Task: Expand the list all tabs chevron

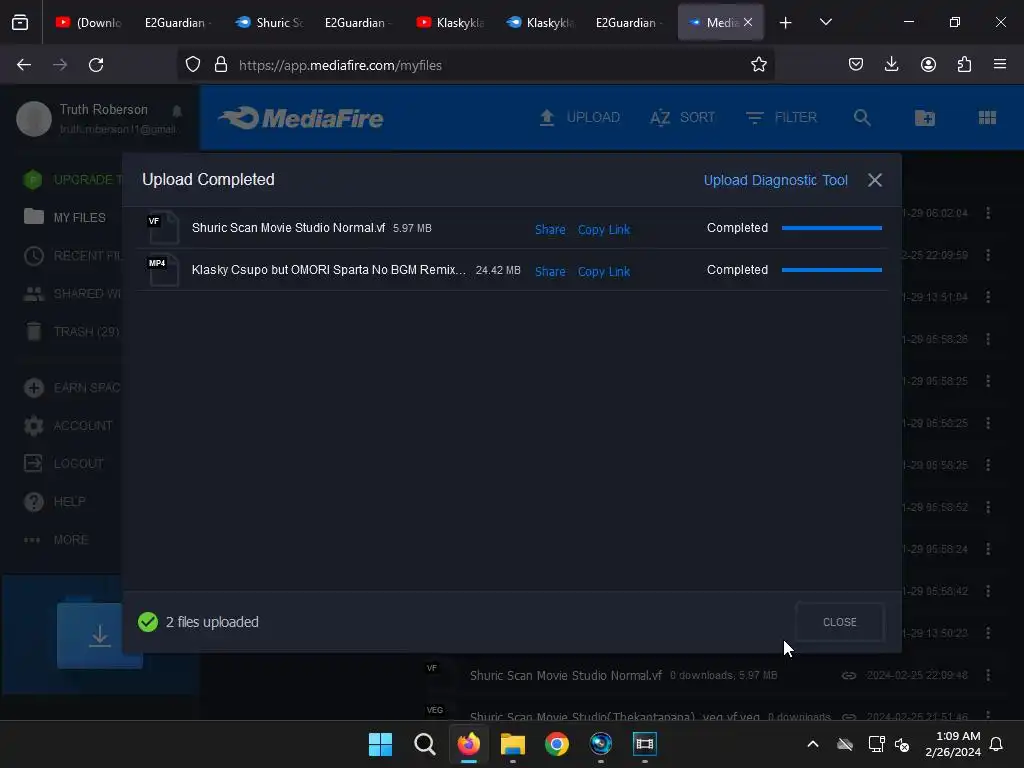Action: tap(825, 22)
